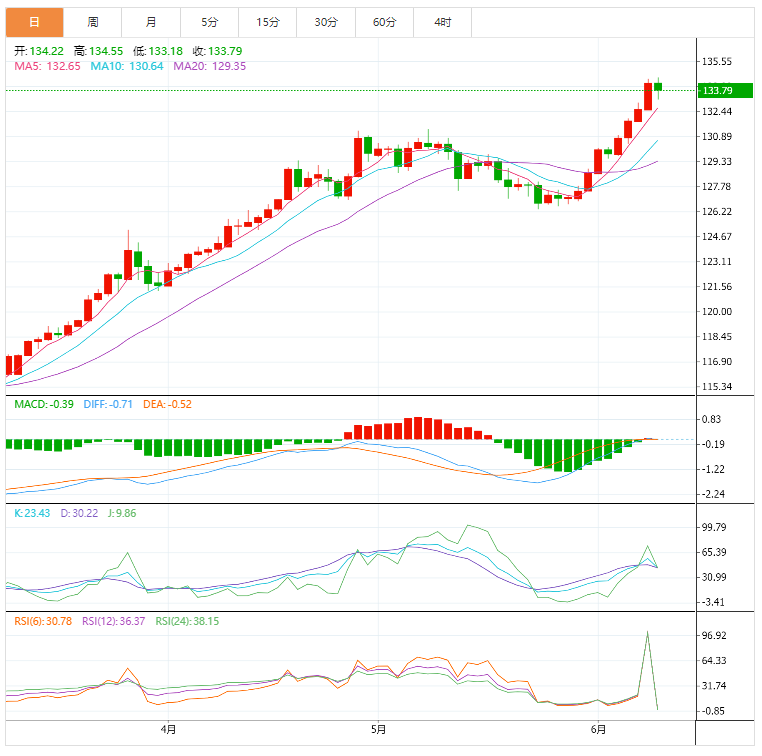This screenshot has height=756, width=762.
Task: Select the 60分 timeframe tab
Action: pos(384,22)
